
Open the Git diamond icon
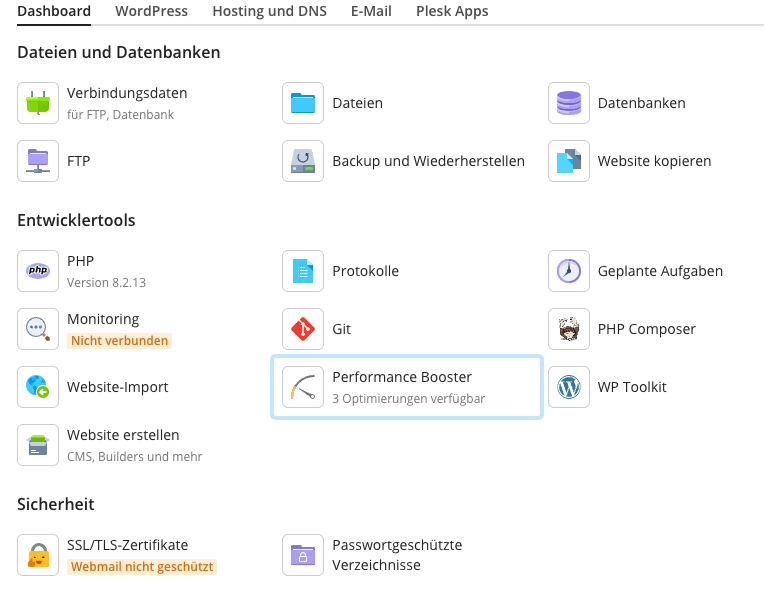tap(303, 329)
